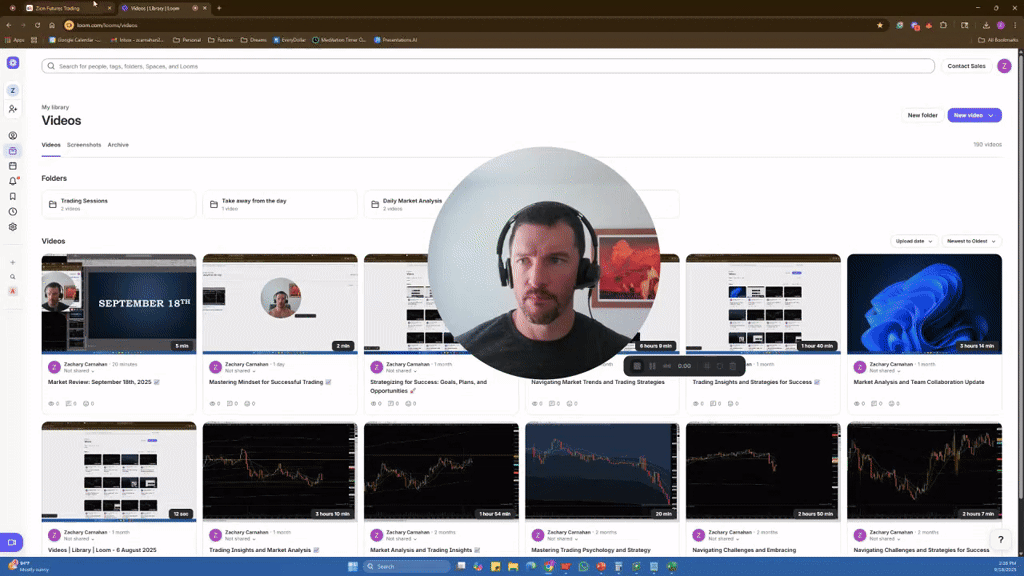Open the Dreams bookmarks folder
The height and width of the screenshot is (576, 1024).
point(253,40)
